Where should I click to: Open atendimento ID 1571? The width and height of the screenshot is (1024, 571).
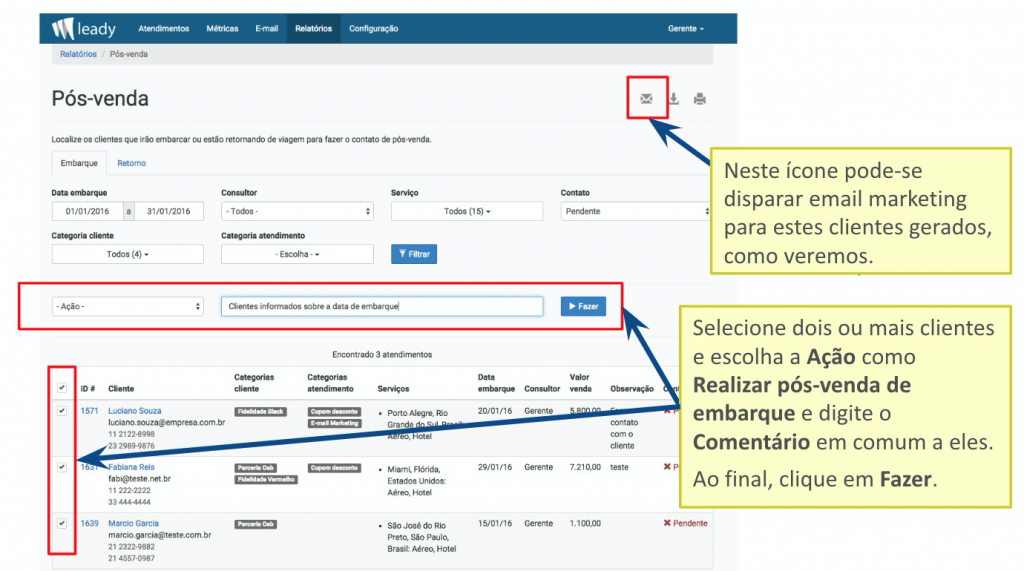tap(89, 411)
